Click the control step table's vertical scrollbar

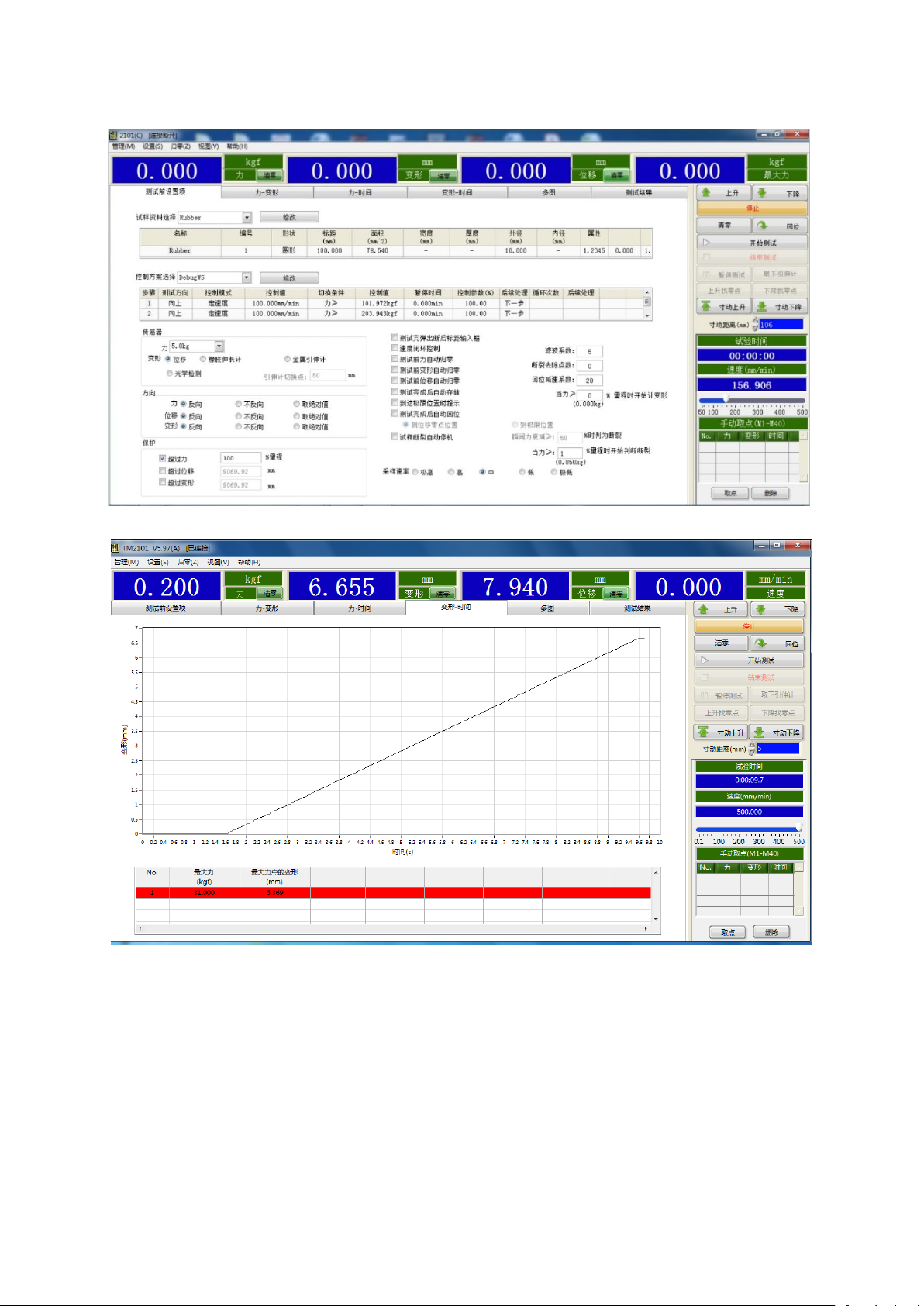click(647, 304)
